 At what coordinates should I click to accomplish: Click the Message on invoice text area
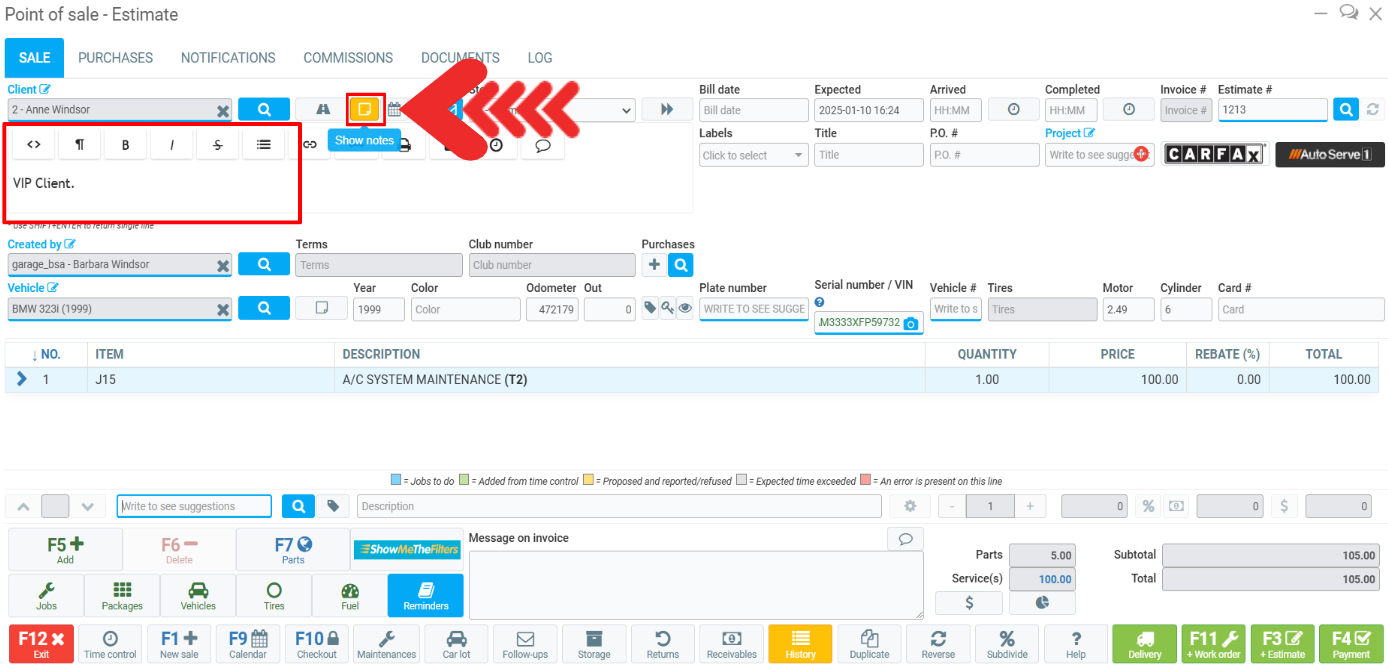[695, 584]
